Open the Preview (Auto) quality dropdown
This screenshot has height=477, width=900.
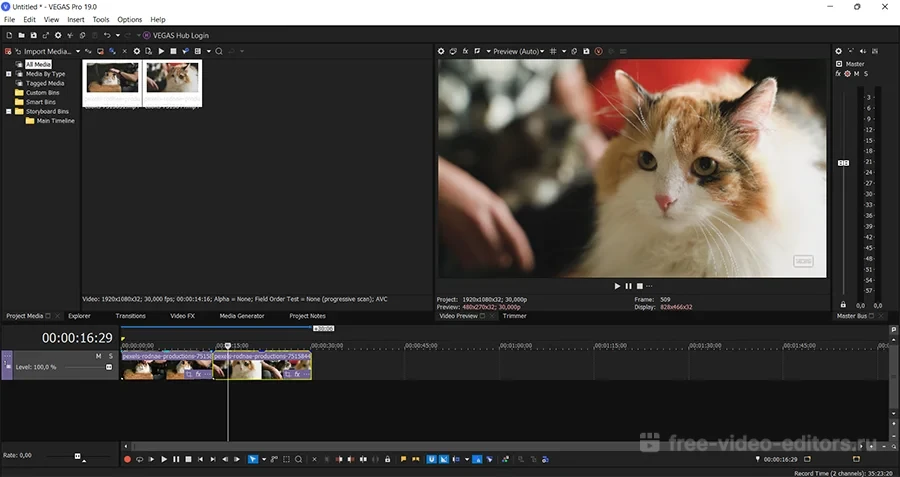pos(518,51)
